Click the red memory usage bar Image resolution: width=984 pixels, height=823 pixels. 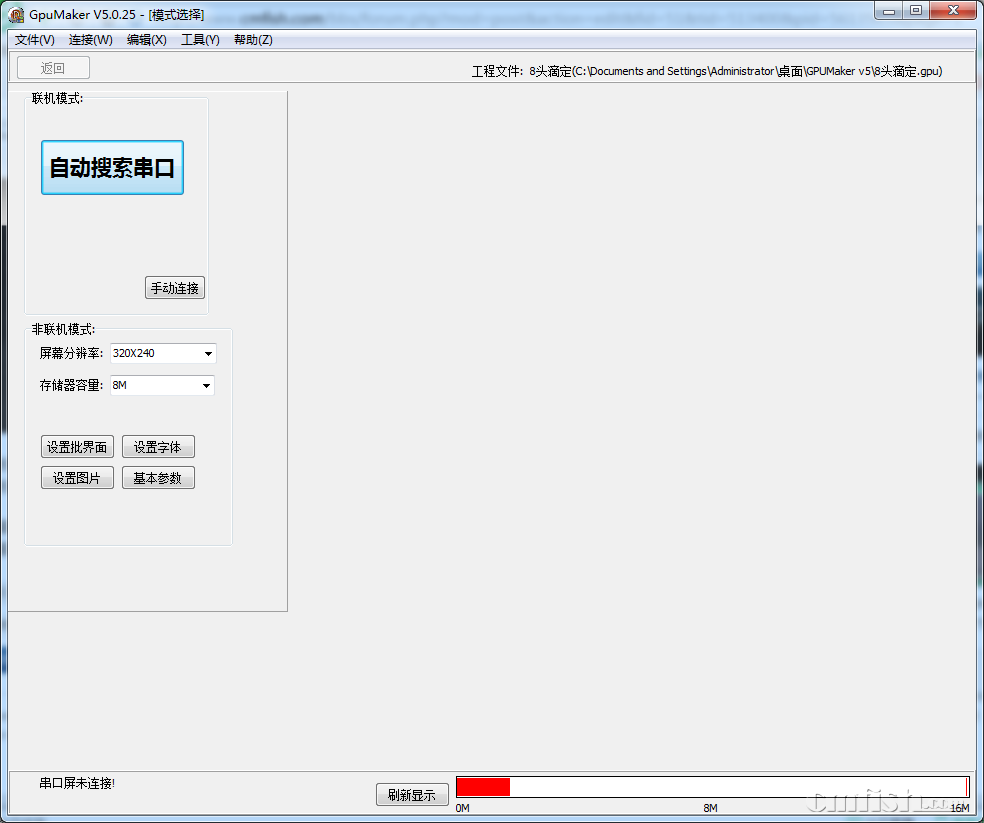483,787
